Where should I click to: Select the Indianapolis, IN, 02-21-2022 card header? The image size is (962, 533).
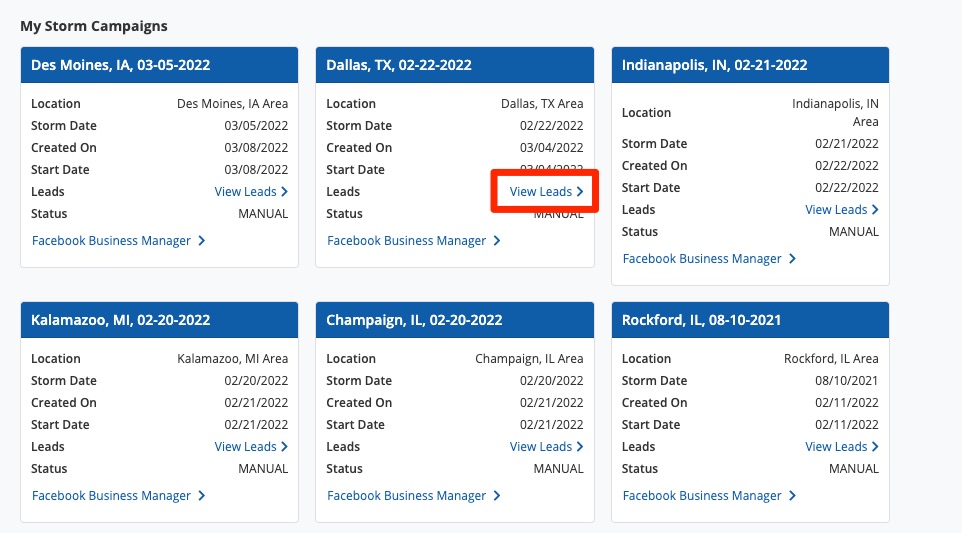(750, 65)
